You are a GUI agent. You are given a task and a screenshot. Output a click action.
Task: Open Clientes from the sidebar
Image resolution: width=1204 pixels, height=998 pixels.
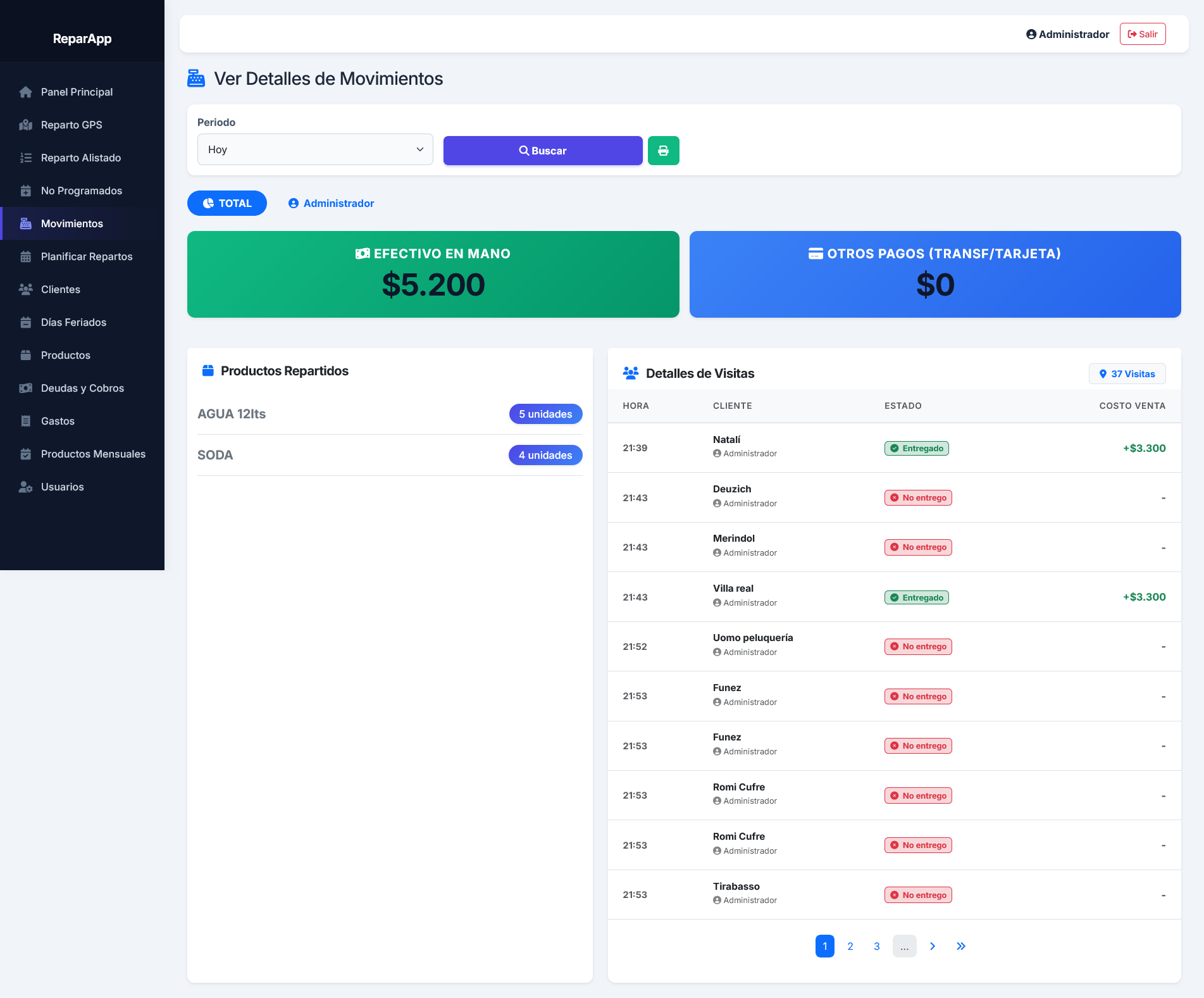pyautogui.click(x=82, y=289)
